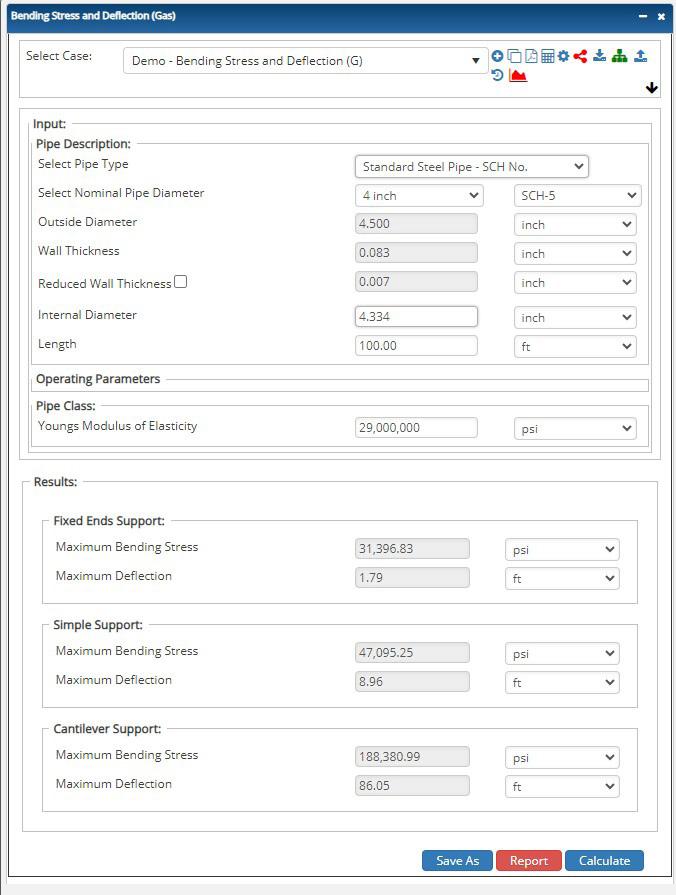Click the blue download icon
676x895 pixels.
point(599,55)
